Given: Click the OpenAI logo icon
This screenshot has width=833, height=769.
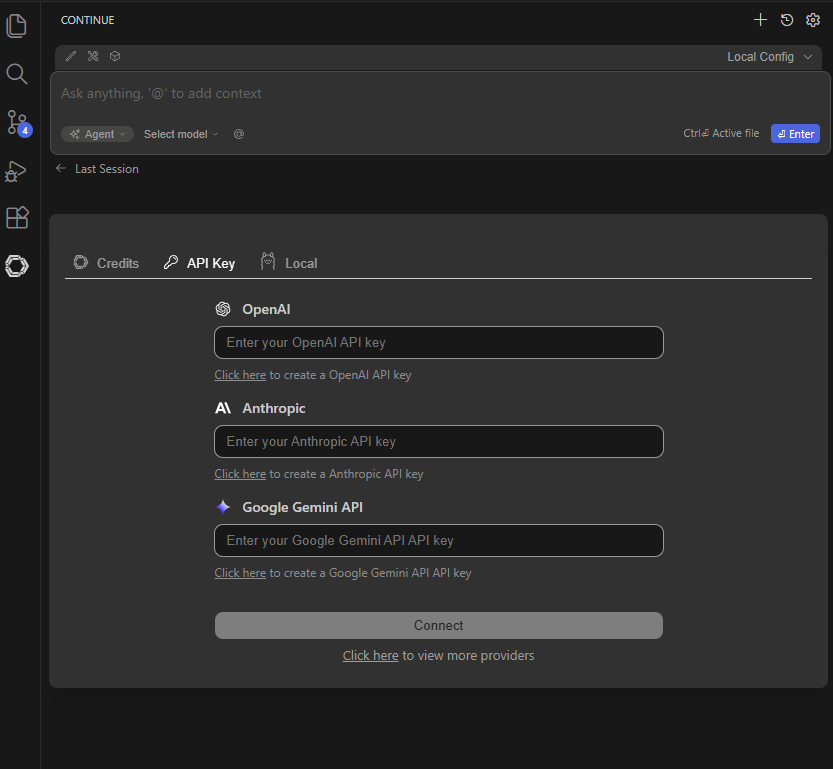Looking at the screenshot, I should (x=223, y=309).
